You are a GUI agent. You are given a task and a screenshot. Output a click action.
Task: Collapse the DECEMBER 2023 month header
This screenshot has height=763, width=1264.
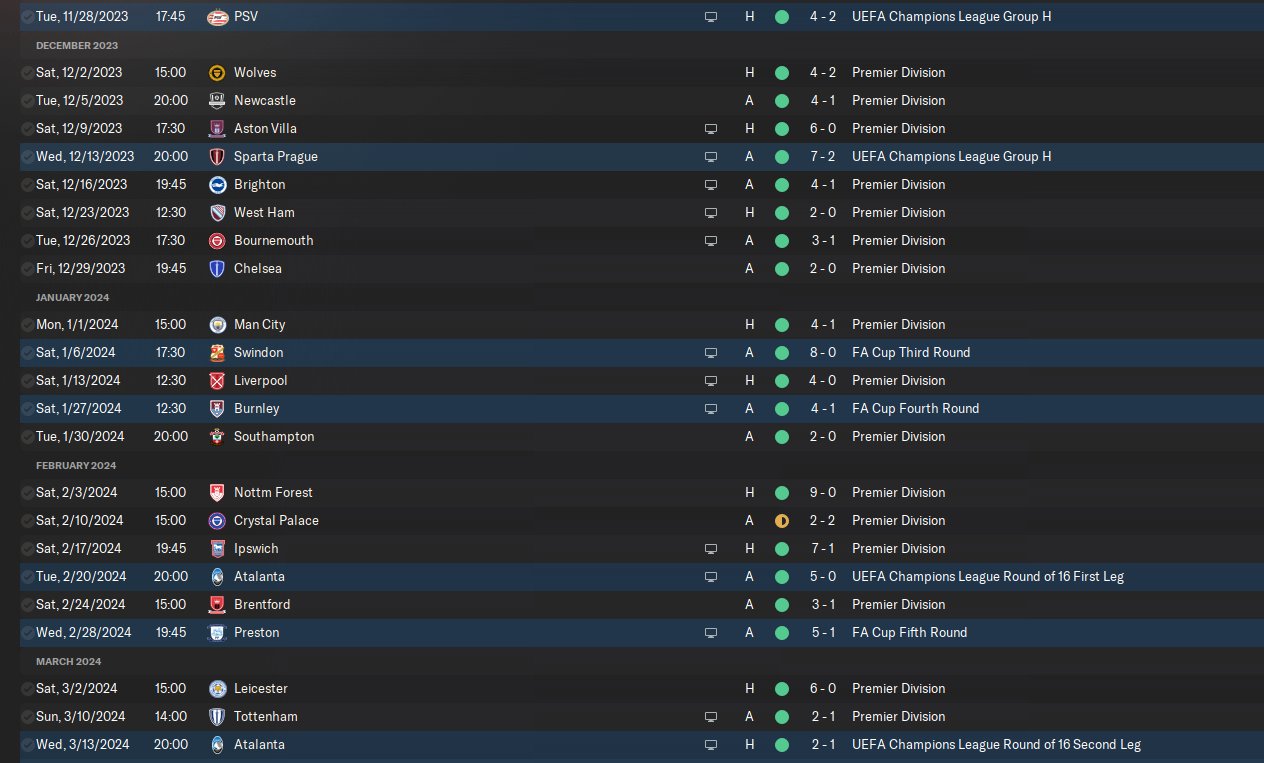coord(76,45)
